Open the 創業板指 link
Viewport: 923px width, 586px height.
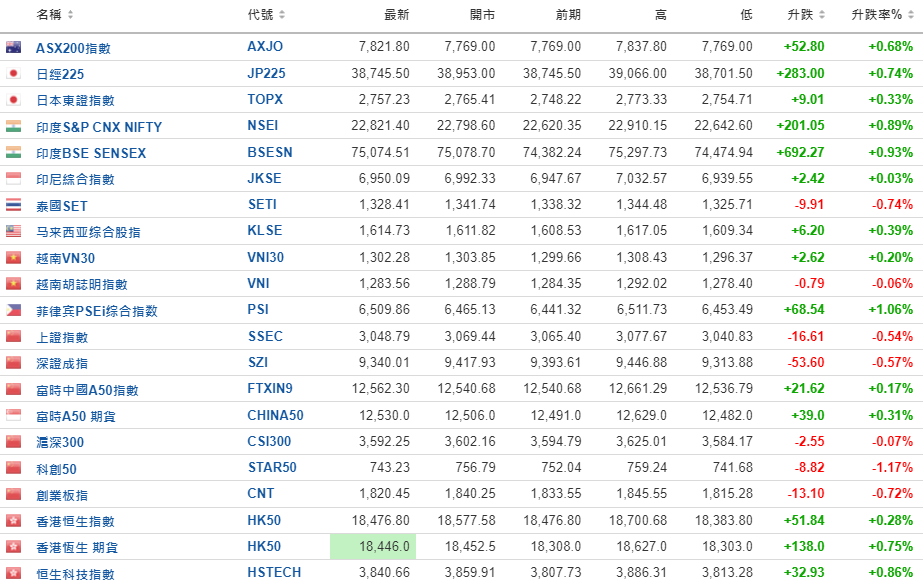(x=62, y=495)
